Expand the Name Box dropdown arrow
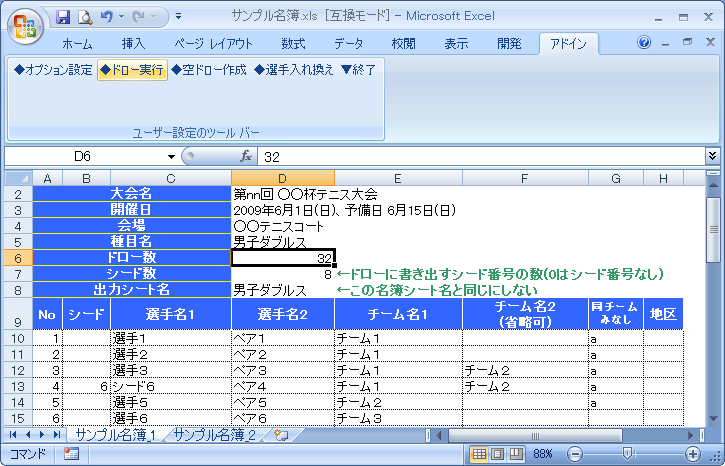The image size is (725, 466). 171,157
